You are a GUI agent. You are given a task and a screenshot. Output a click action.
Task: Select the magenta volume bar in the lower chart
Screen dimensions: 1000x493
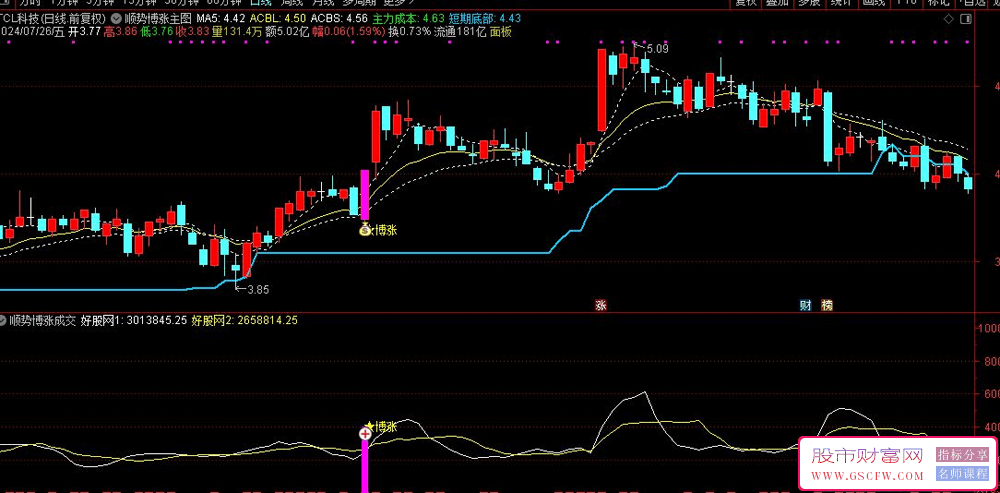(x=365, y=466)
